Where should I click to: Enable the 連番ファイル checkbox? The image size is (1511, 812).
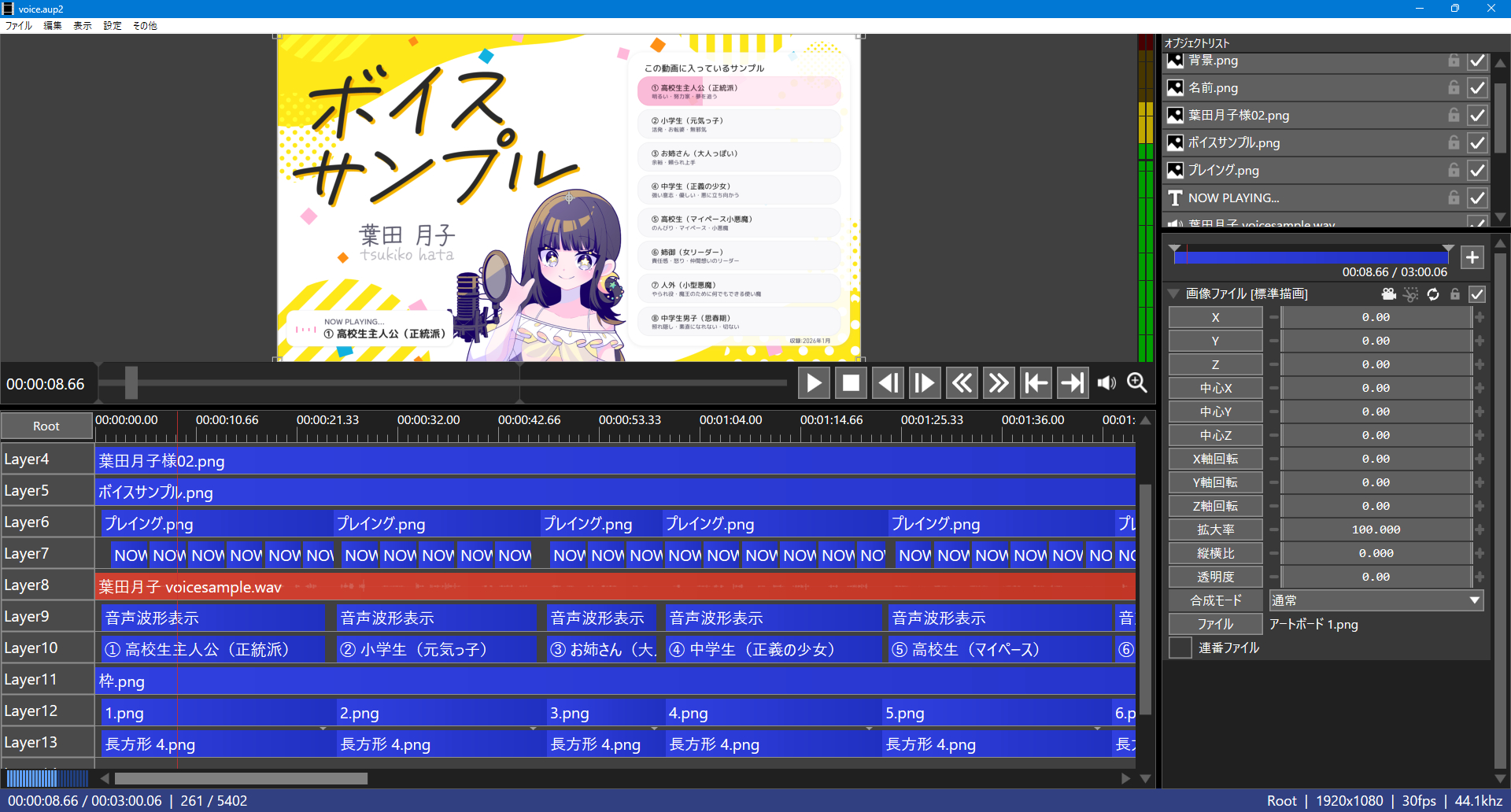click(x=1180, y=648)
